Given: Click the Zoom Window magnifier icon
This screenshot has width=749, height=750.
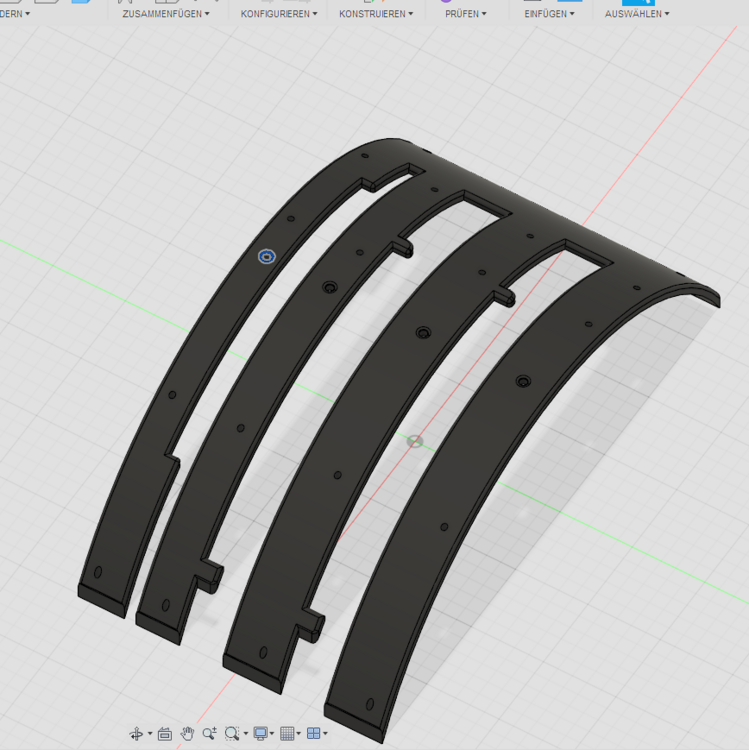Looking at the screenshot, I should (x=232, y=734).
